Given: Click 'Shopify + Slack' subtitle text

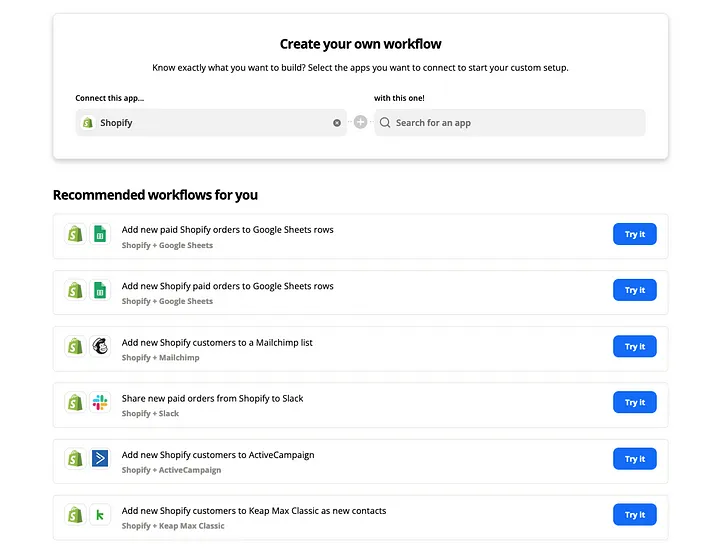Looking at the screenshot, I should [150, 414].
